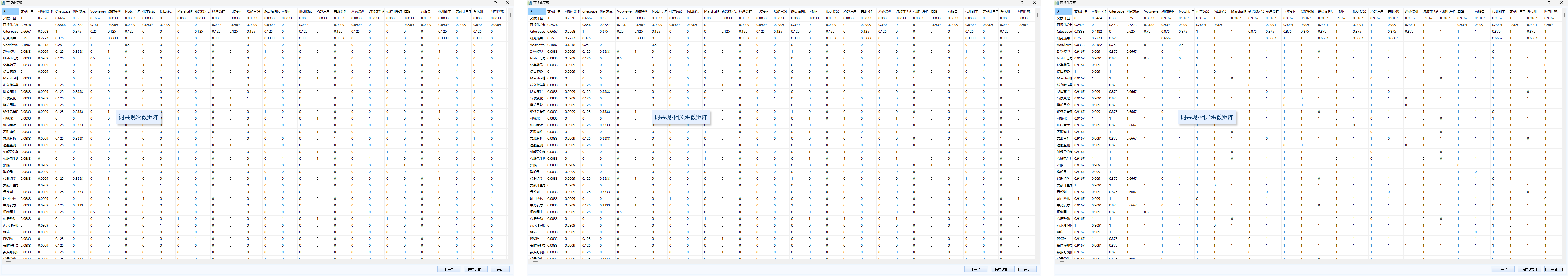1568x276 pixels.
Task: Click the 健康 row header in the middle window
Action: (537, 232)
